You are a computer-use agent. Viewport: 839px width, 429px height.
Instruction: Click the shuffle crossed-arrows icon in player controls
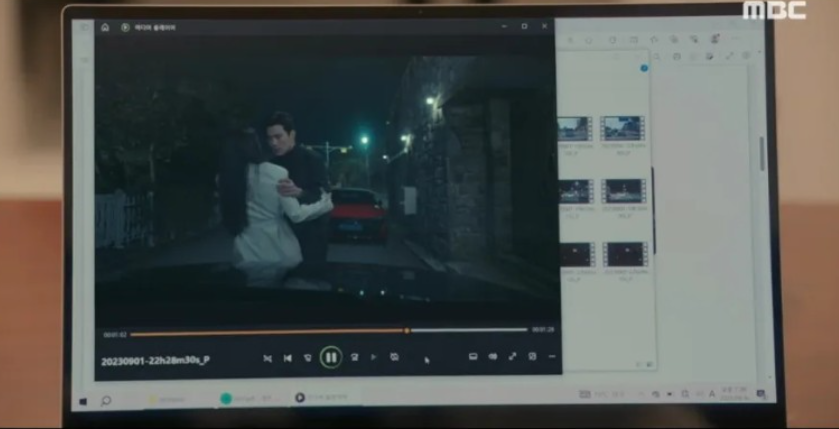268,358
